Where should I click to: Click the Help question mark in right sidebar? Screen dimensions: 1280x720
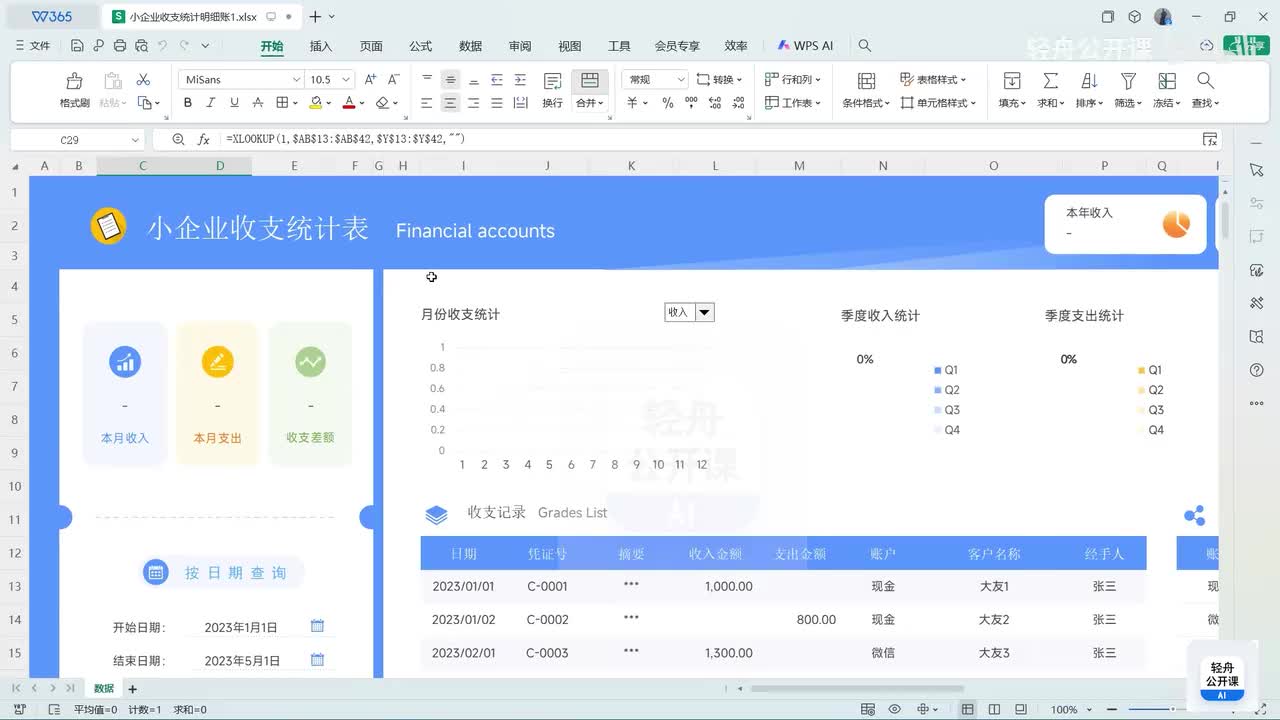[x=1257, y=370]
